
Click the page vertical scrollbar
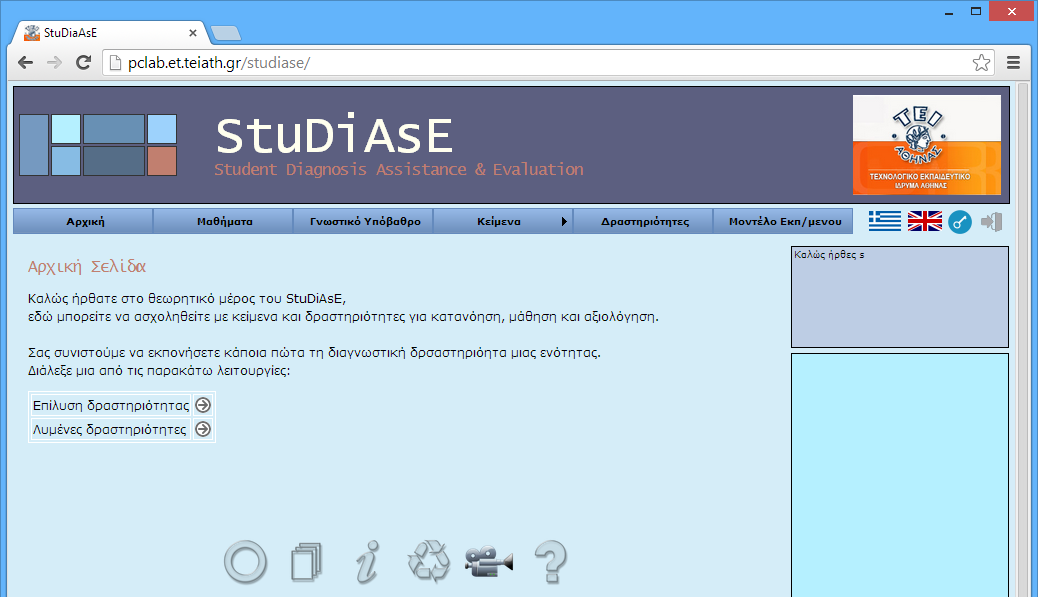[1023, 339]
